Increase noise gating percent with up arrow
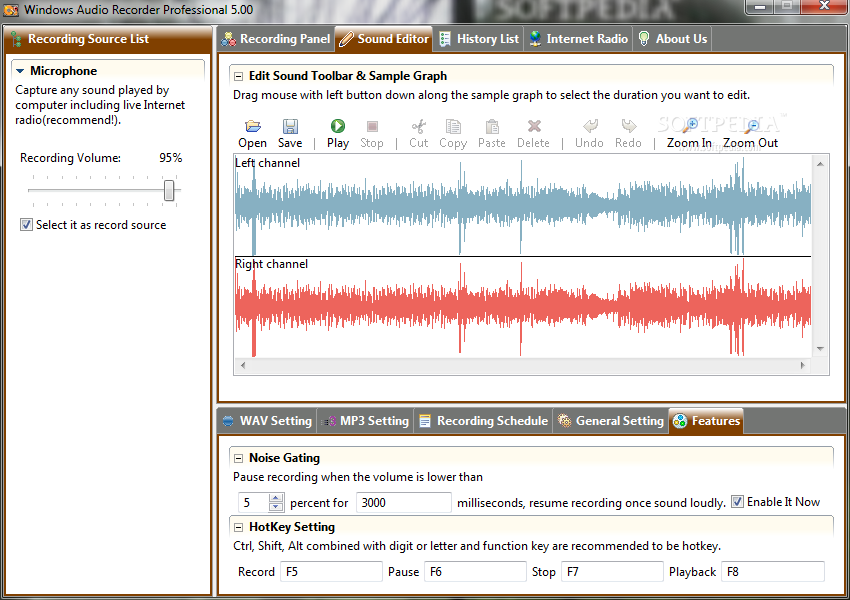 (276, 498)
